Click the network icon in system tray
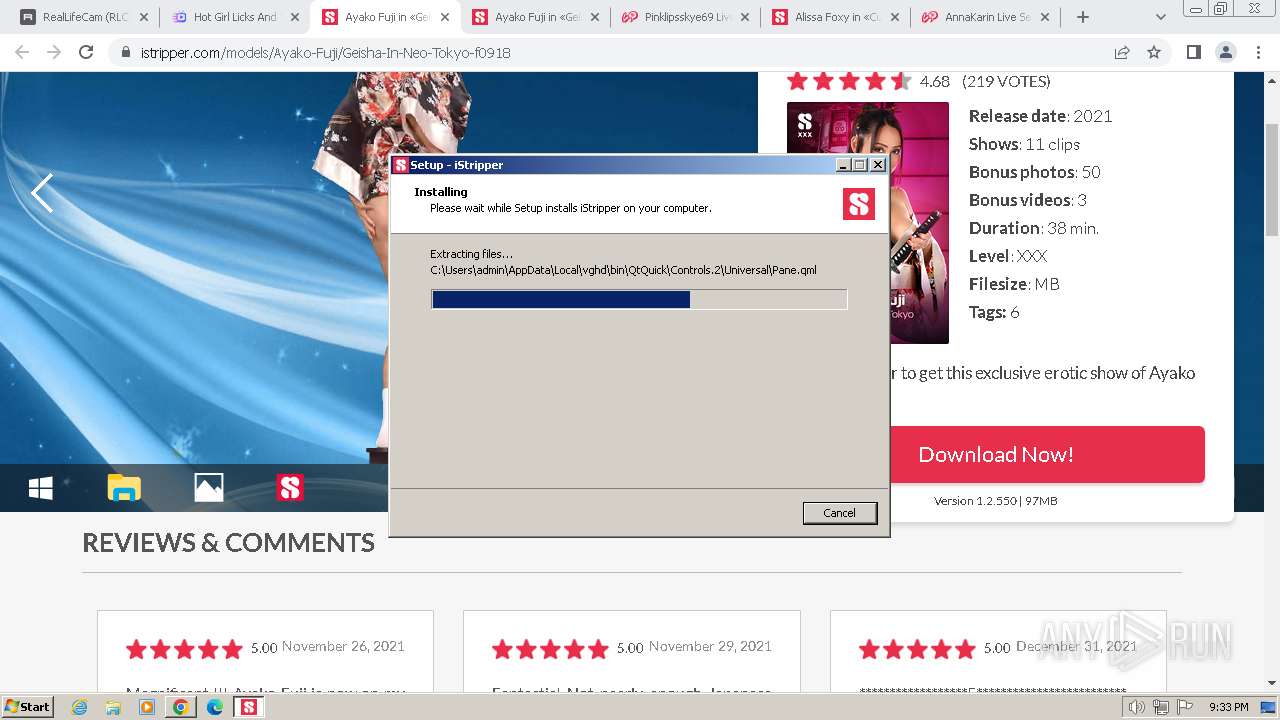Image resolution: width=1280 pixels, height=720 pixels. pyautogui.click(x=1161, y=707)
